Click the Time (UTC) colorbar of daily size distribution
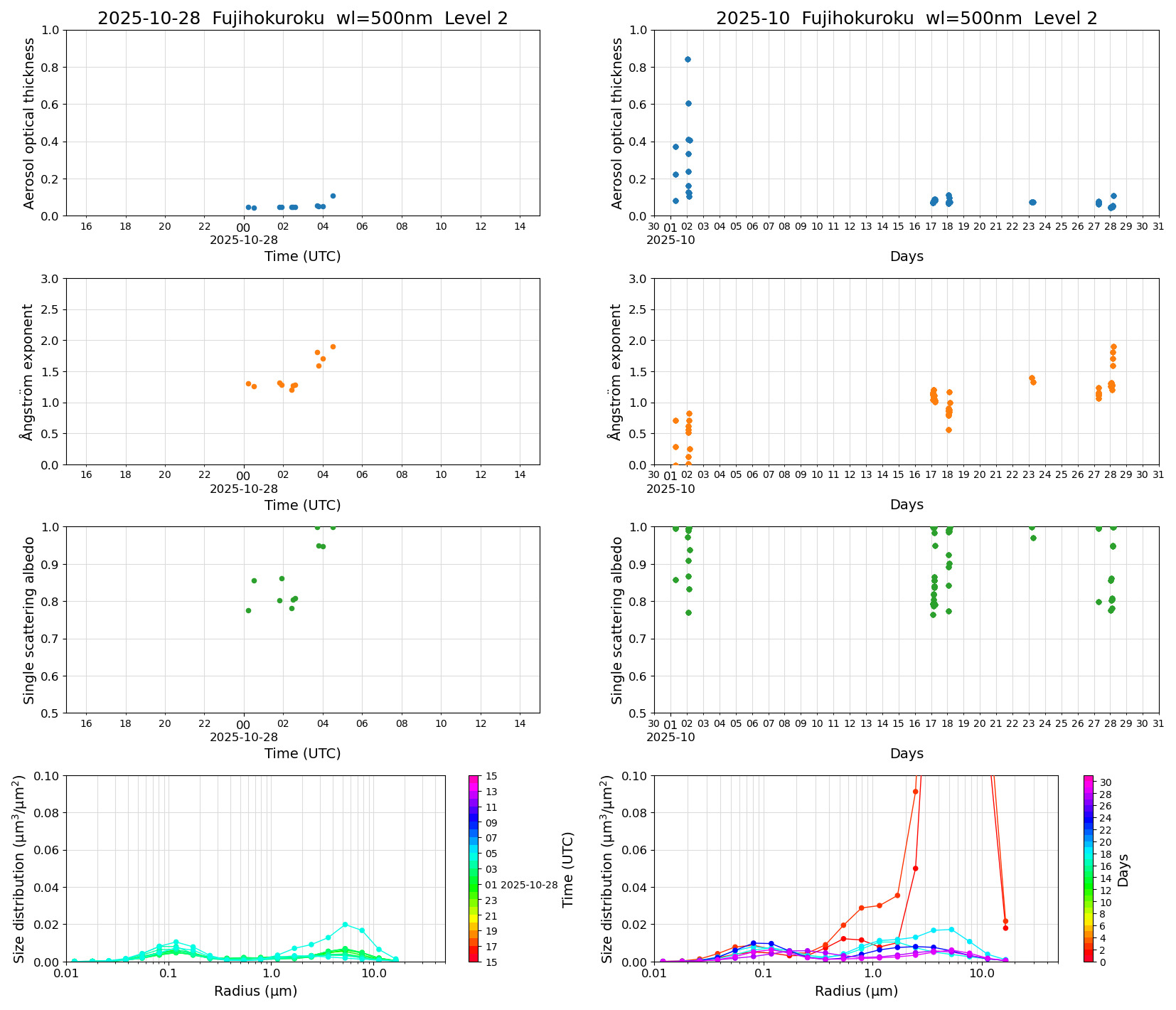The width and height of the screenshot is (1176, 1010). pyautogui.click(x=474, y=868)
